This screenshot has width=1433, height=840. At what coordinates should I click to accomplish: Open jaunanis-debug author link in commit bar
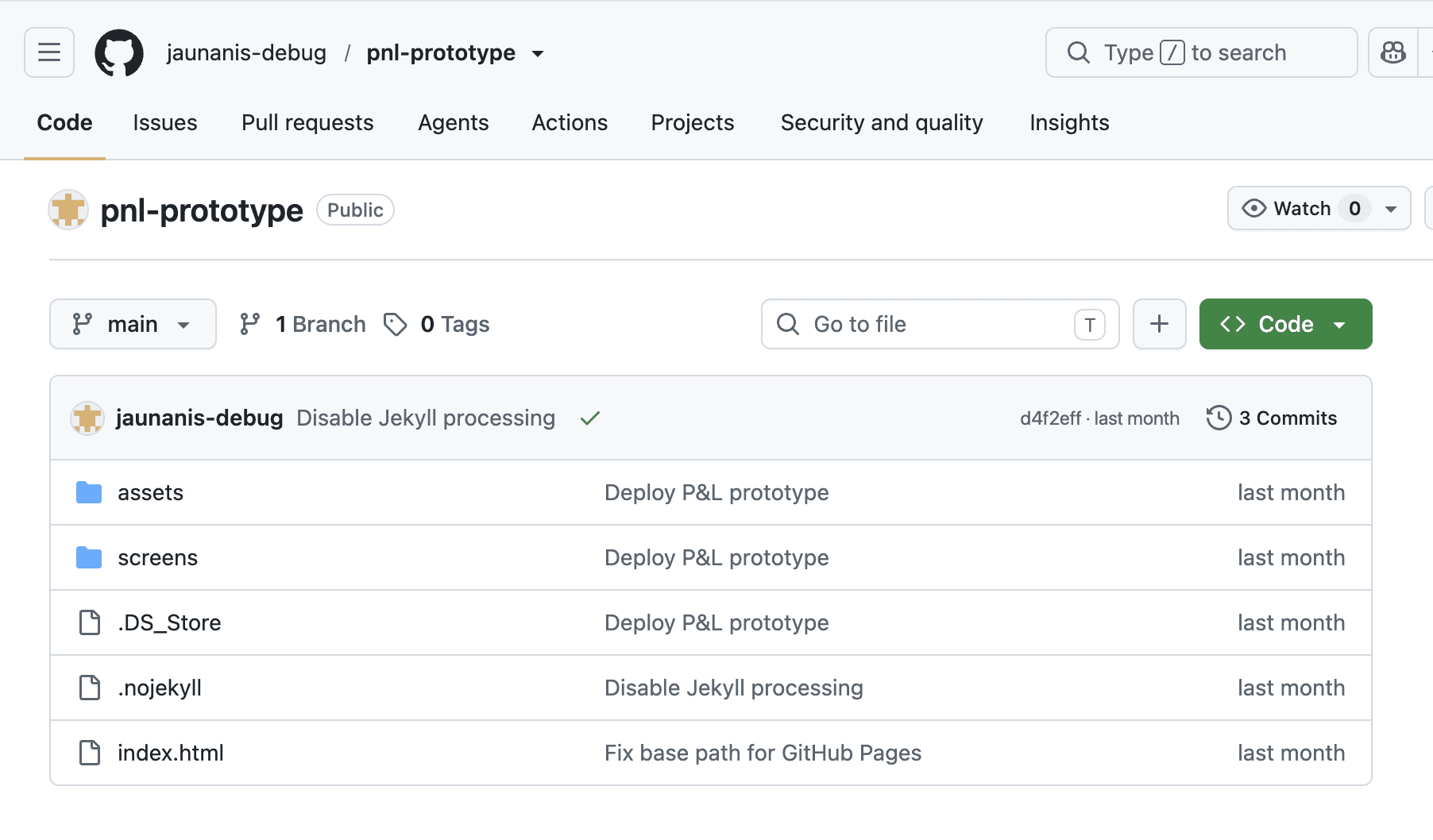click(199, 418)
